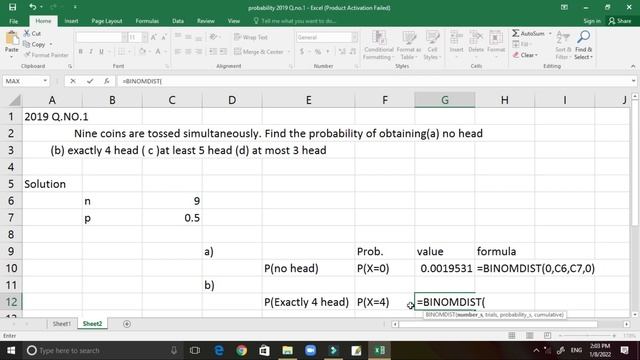
Task: Open Conditional Formatting menu
Action: tap(379, 45)
